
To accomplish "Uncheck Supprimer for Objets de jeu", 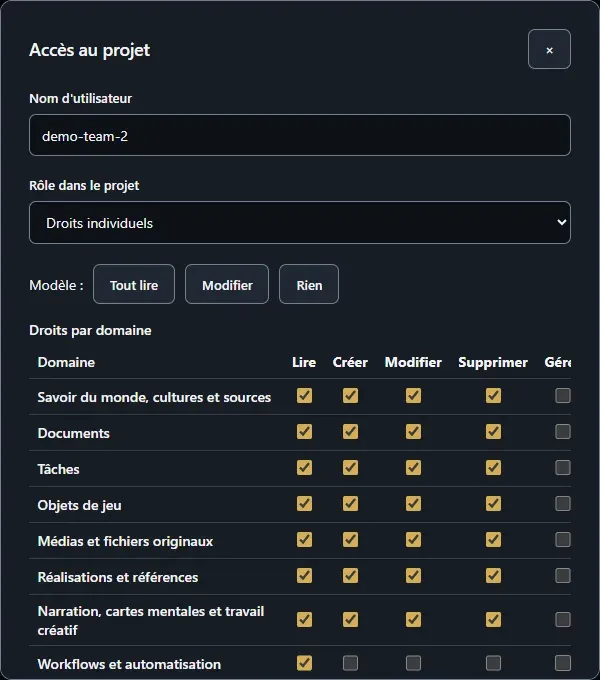I will 493,503.
